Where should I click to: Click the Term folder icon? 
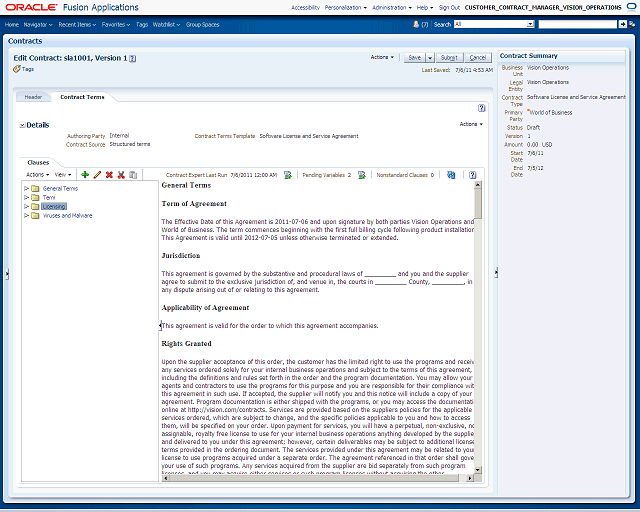coord(36,197)
